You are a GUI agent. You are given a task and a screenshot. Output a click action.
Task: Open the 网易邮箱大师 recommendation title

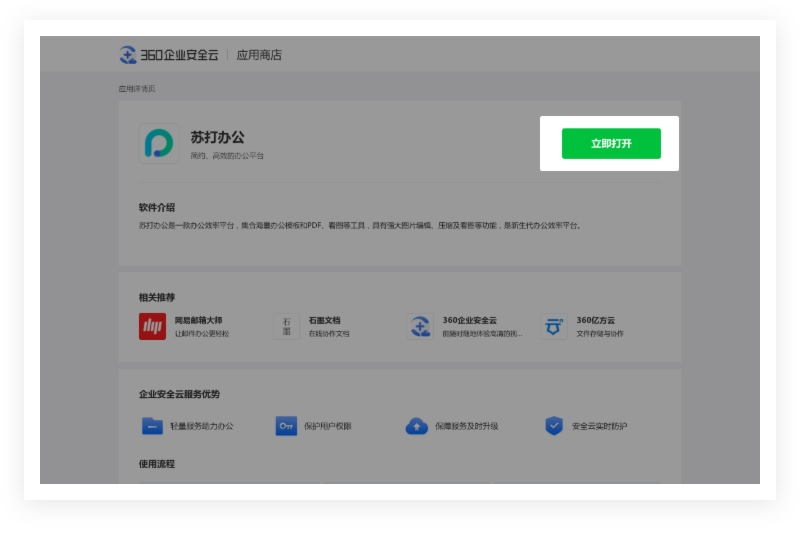tap(198, 320)
